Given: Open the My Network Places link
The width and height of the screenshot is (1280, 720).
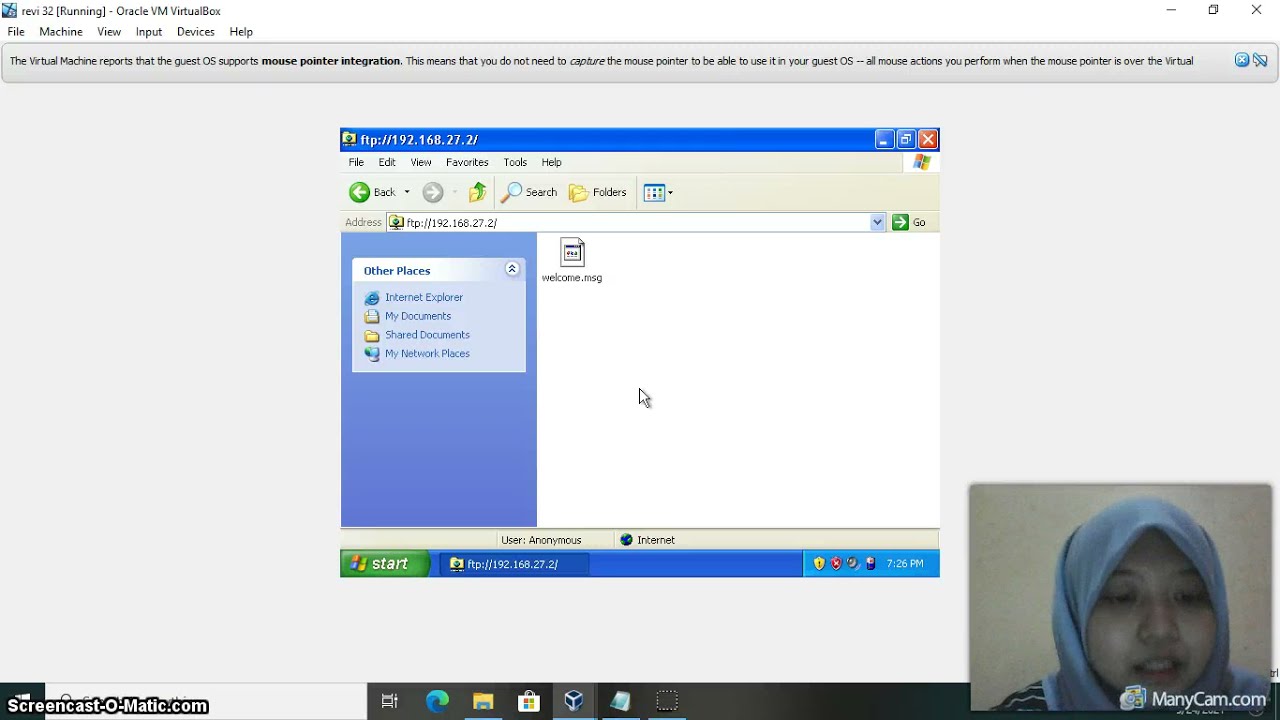Looking at the screenshot, I should (x=427, y=354).
